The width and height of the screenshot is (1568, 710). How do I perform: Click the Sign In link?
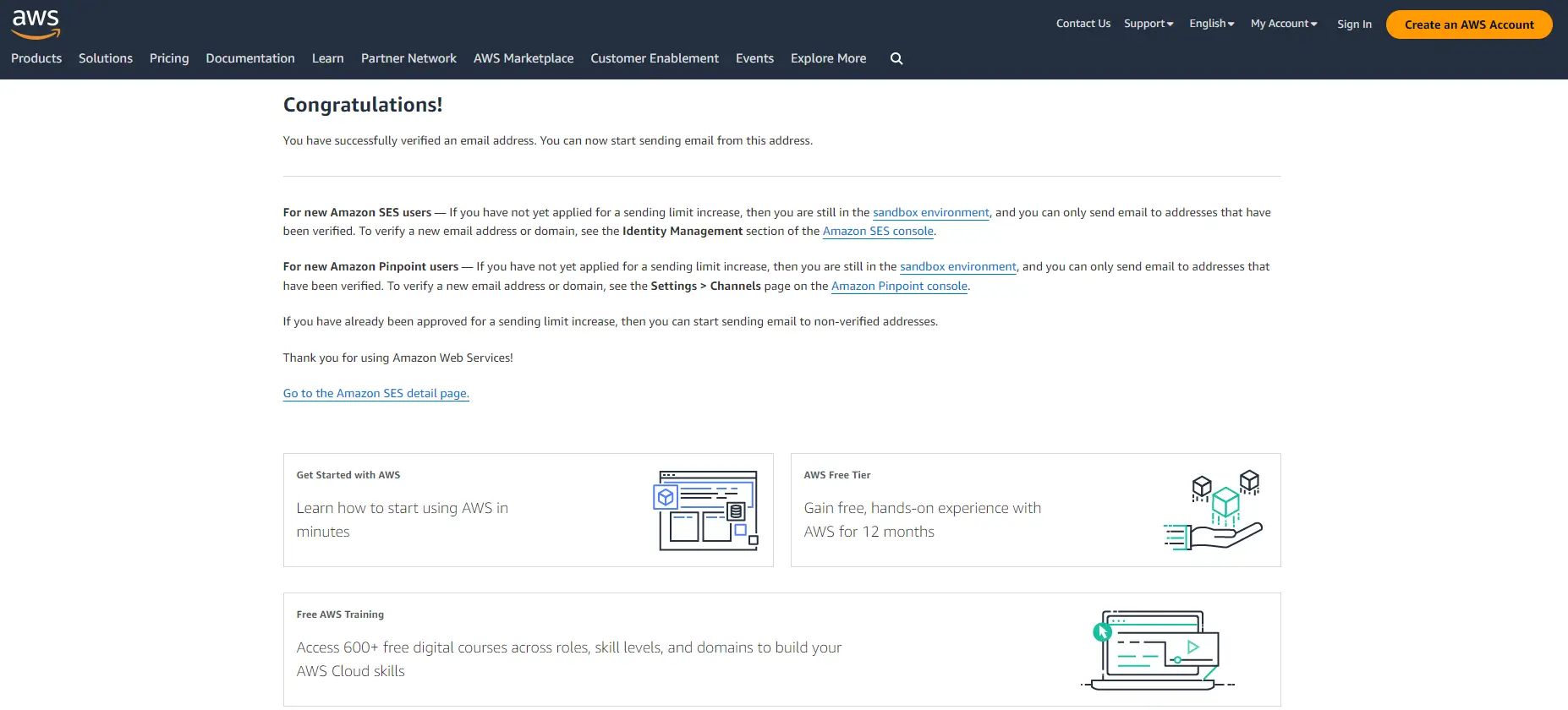[x=1354, y=25]
